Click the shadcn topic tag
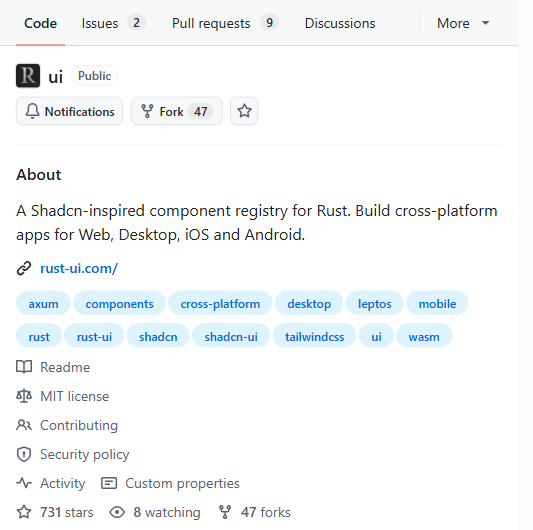 pos(158,336)
